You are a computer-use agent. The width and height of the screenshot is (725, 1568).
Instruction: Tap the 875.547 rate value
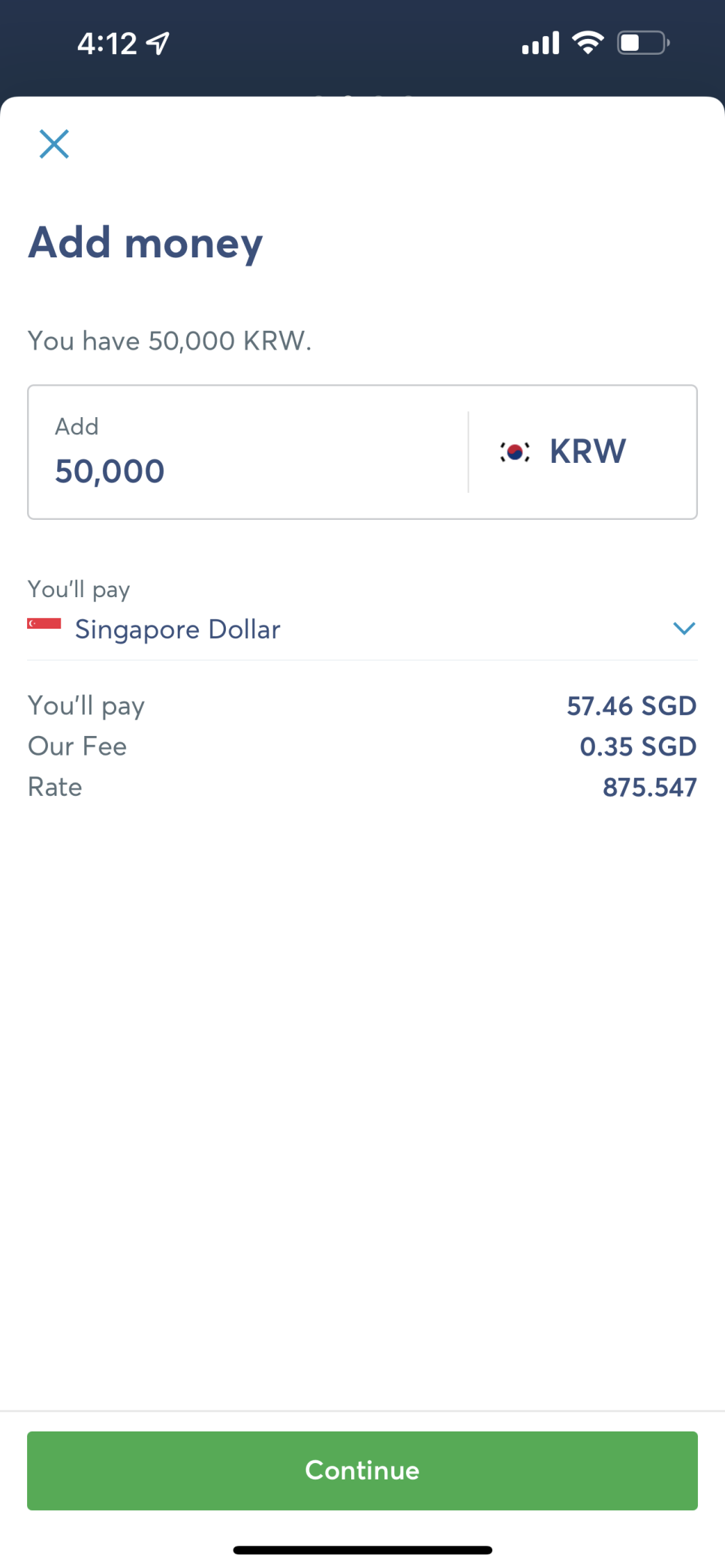coord(650,787)
